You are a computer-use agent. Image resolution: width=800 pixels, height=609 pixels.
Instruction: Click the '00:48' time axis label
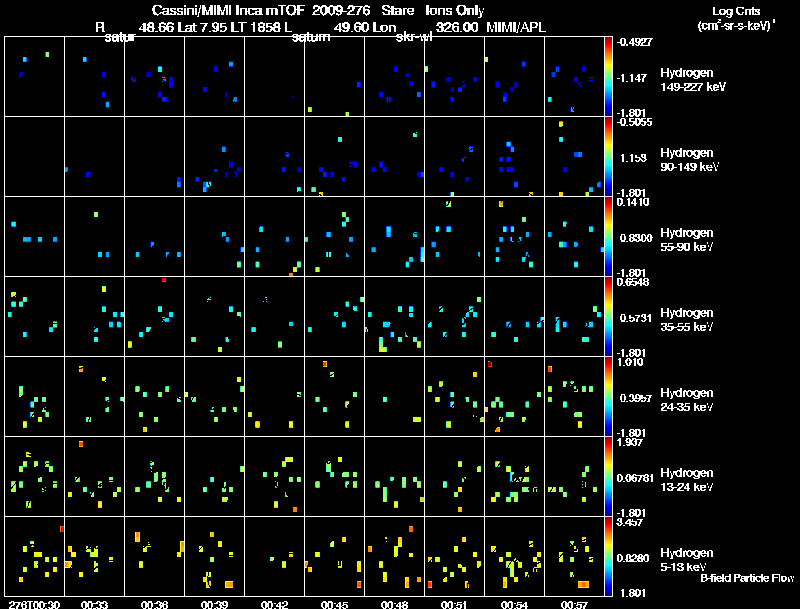pyautogui.click(x=394, y=605)
